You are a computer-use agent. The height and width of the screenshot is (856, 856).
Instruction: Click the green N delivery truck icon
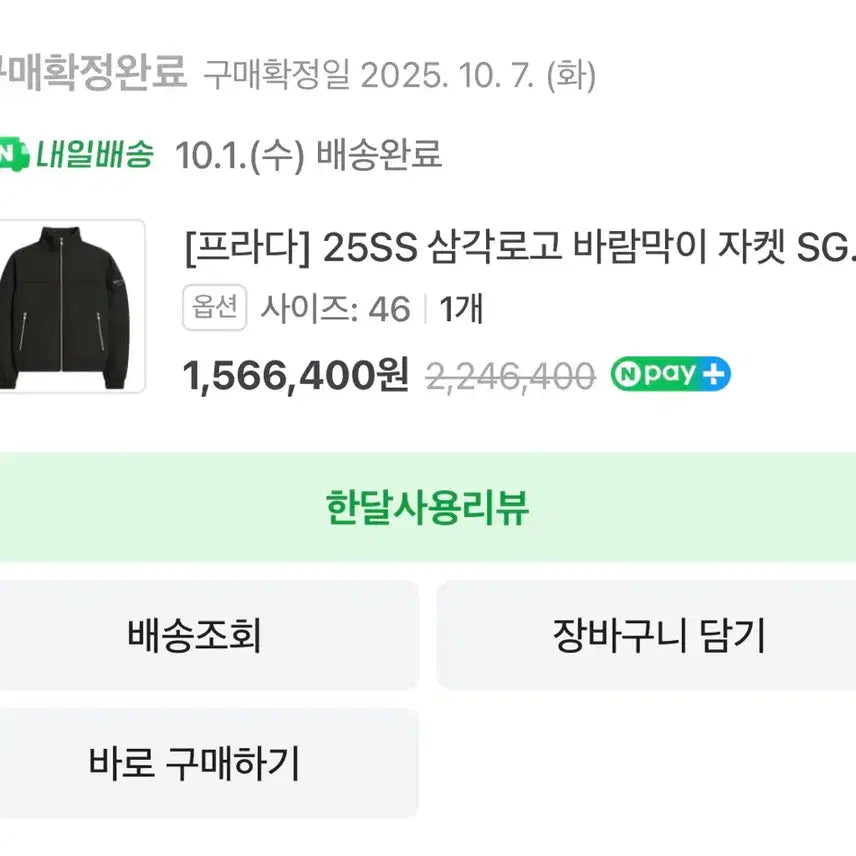[10, 156]
